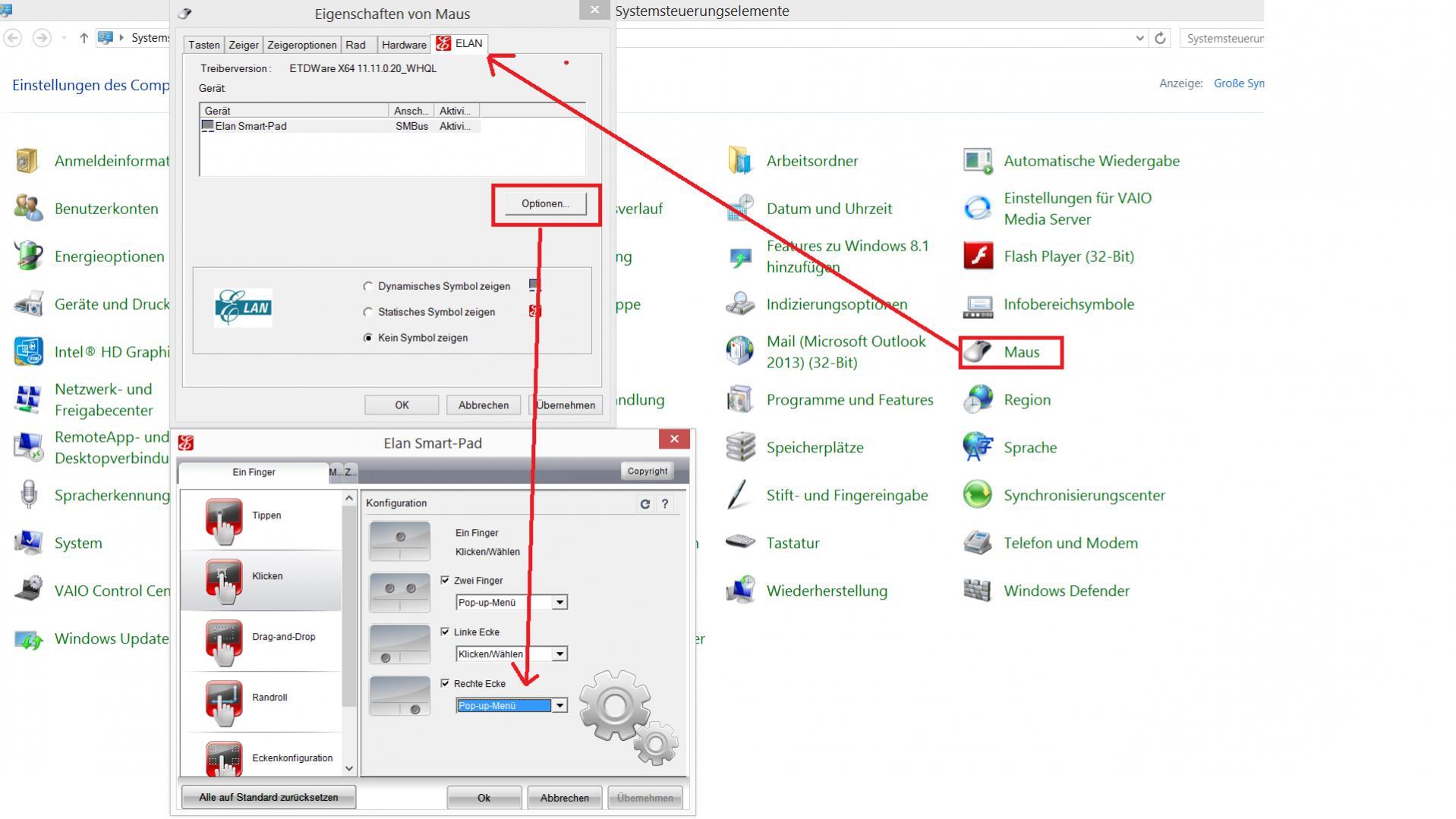Select Tippen gesture in list
The height and width of the screenshot is (819, 1456).
(261, 520)
